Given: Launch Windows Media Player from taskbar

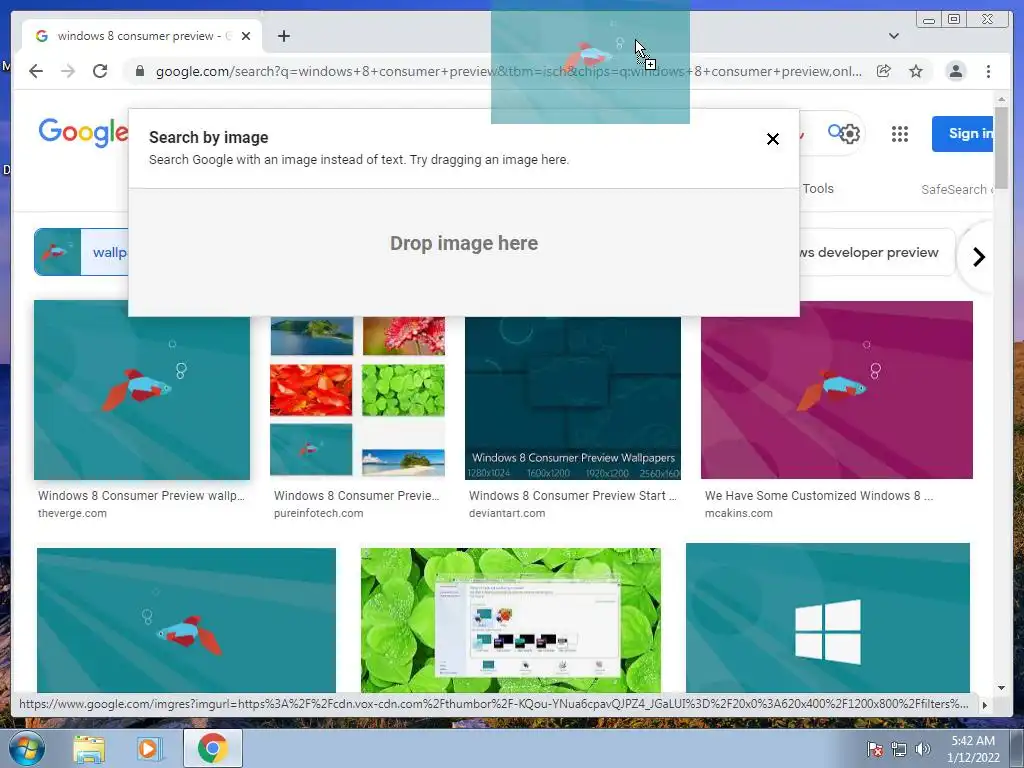Looking at the screenshot, I should [x=150, y=748].
